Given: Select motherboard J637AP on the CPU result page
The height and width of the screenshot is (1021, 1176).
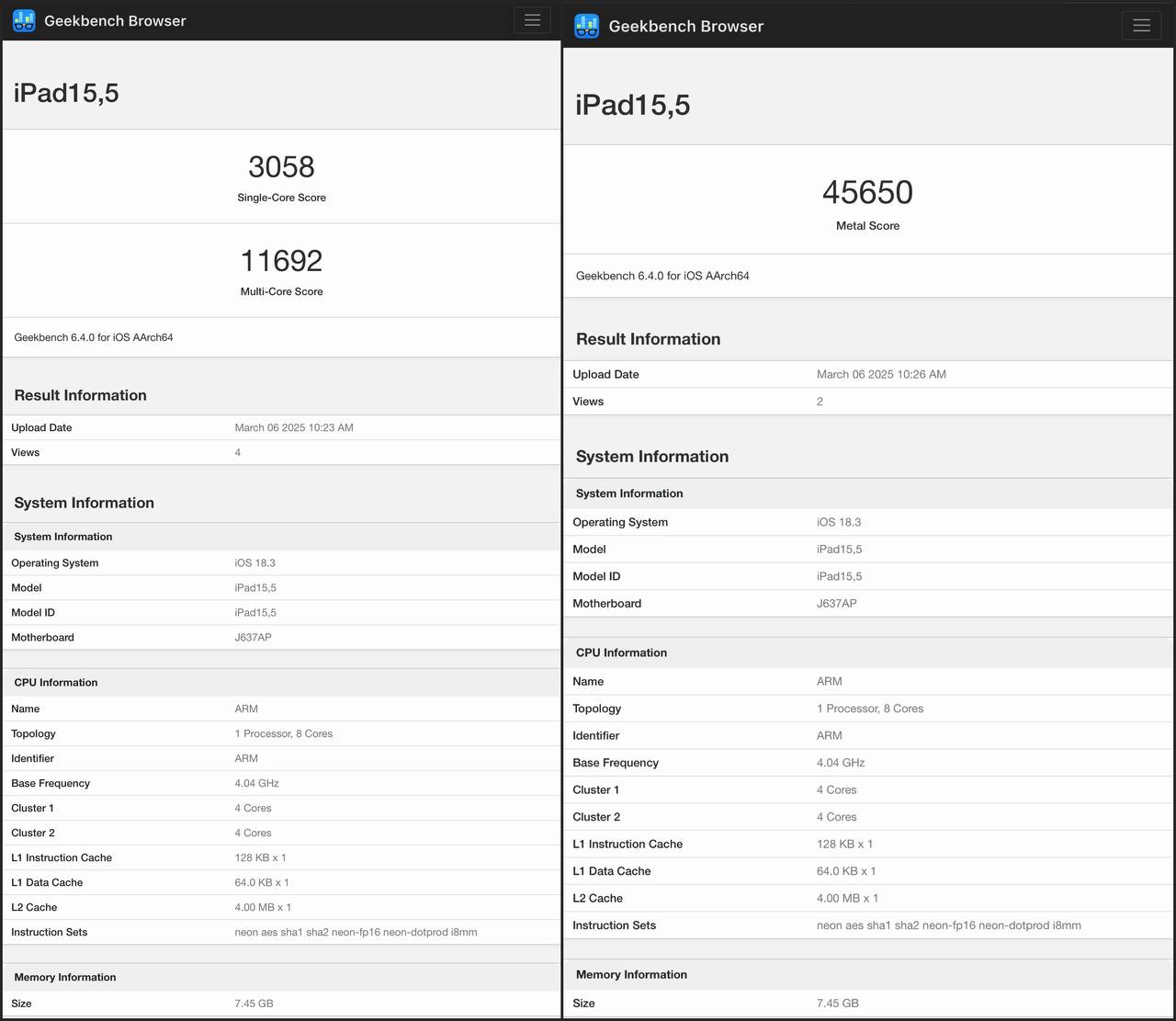Looking at the screenshot, I should (x=253, y=638).
